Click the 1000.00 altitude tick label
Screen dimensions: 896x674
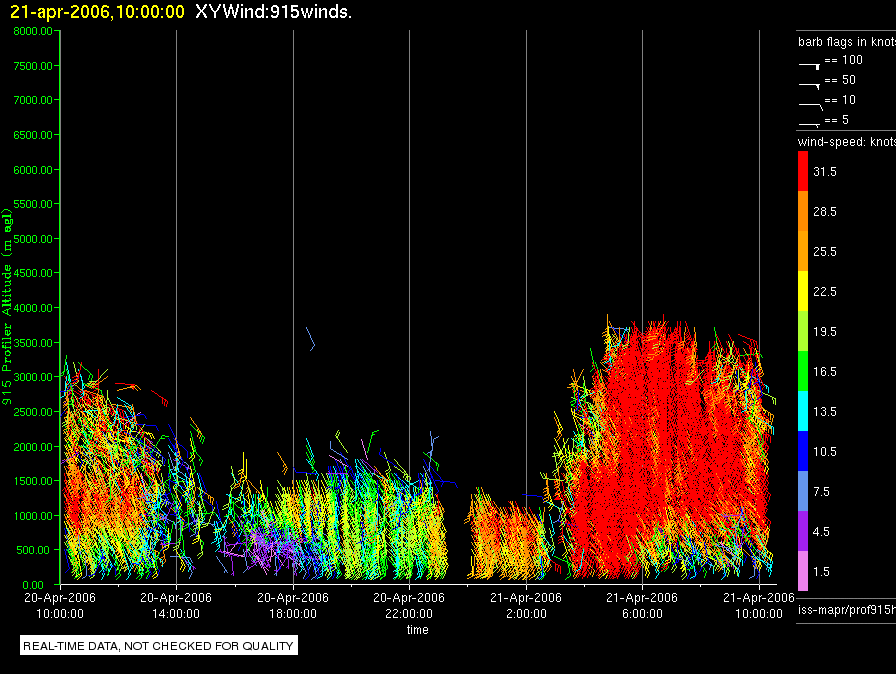tap(33, 516)
